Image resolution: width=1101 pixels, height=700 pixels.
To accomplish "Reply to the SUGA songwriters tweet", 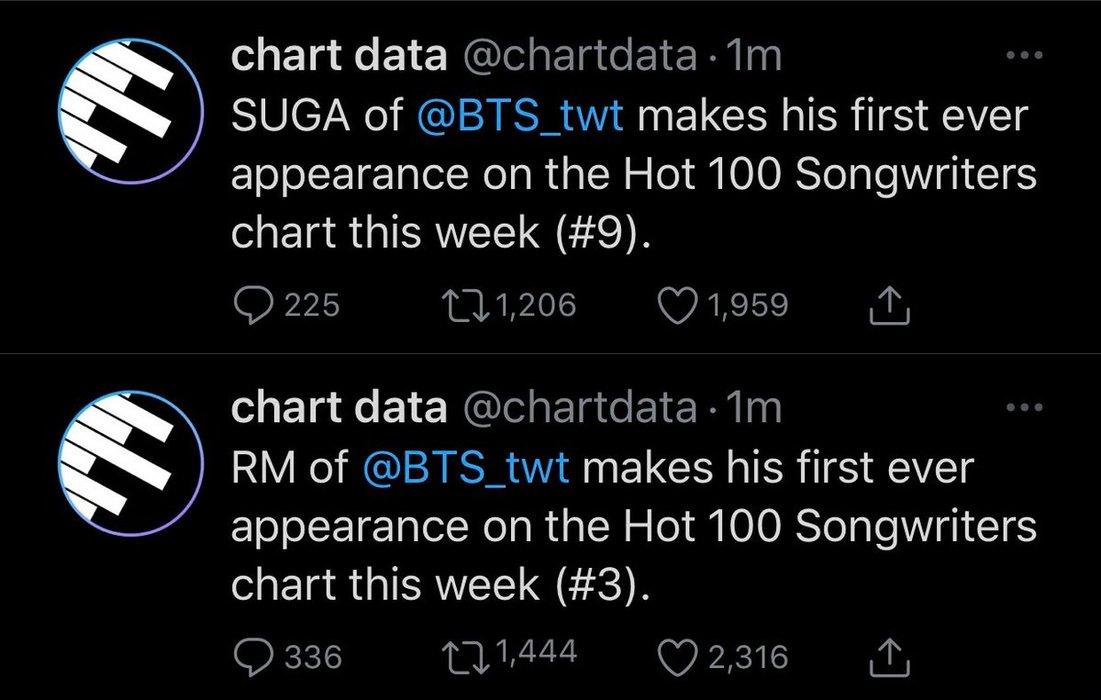I will (x=251, y=305).
